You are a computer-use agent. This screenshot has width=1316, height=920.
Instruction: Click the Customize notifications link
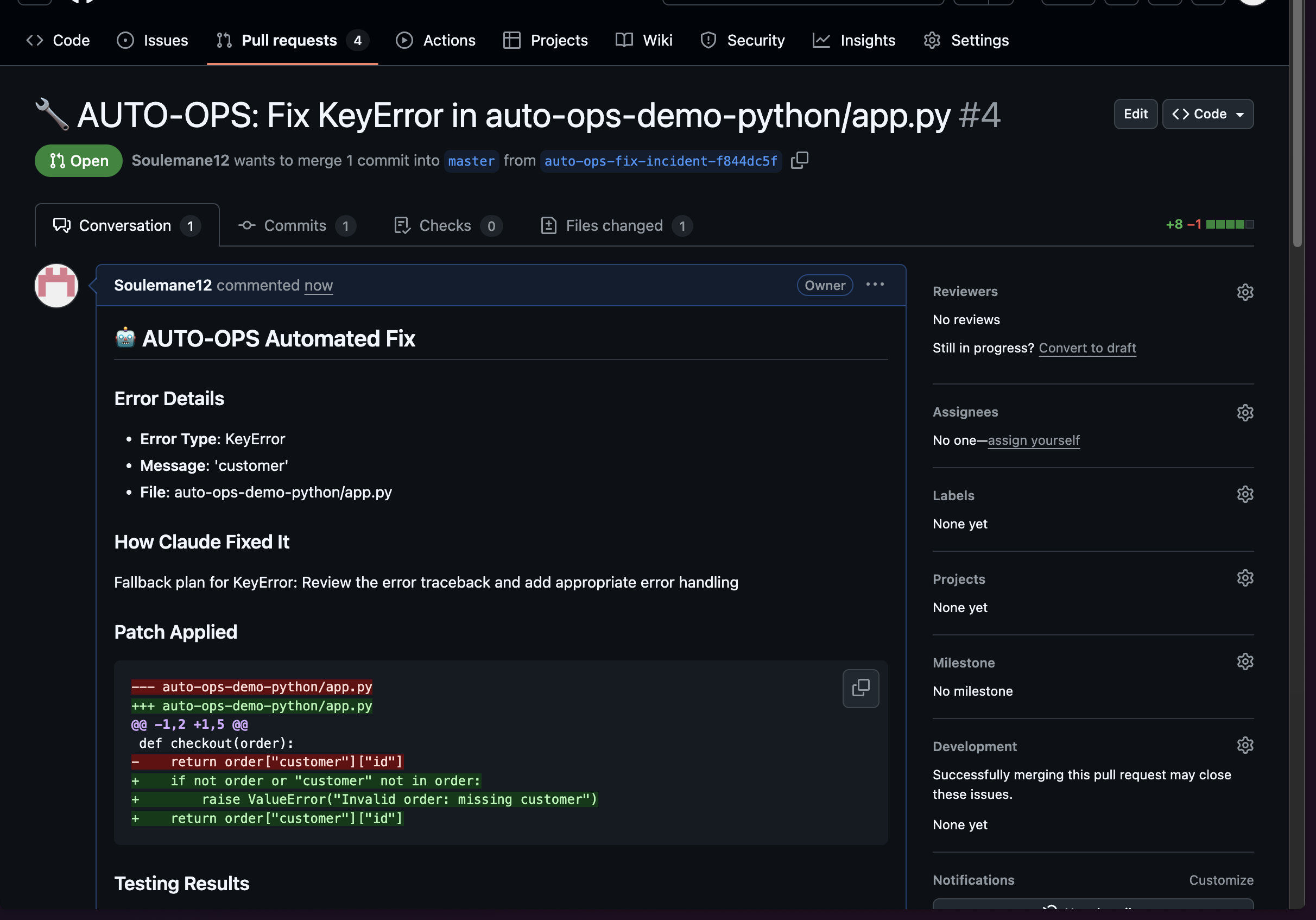pos(1221,880)
